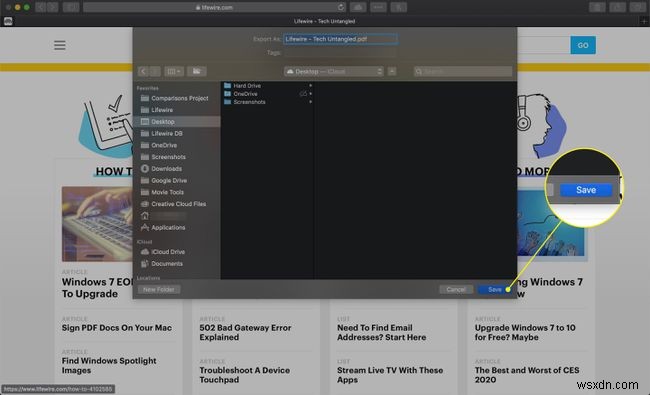Click the Share button in Safari toolbar
650x395 pixels.
[x=617, y=7]
